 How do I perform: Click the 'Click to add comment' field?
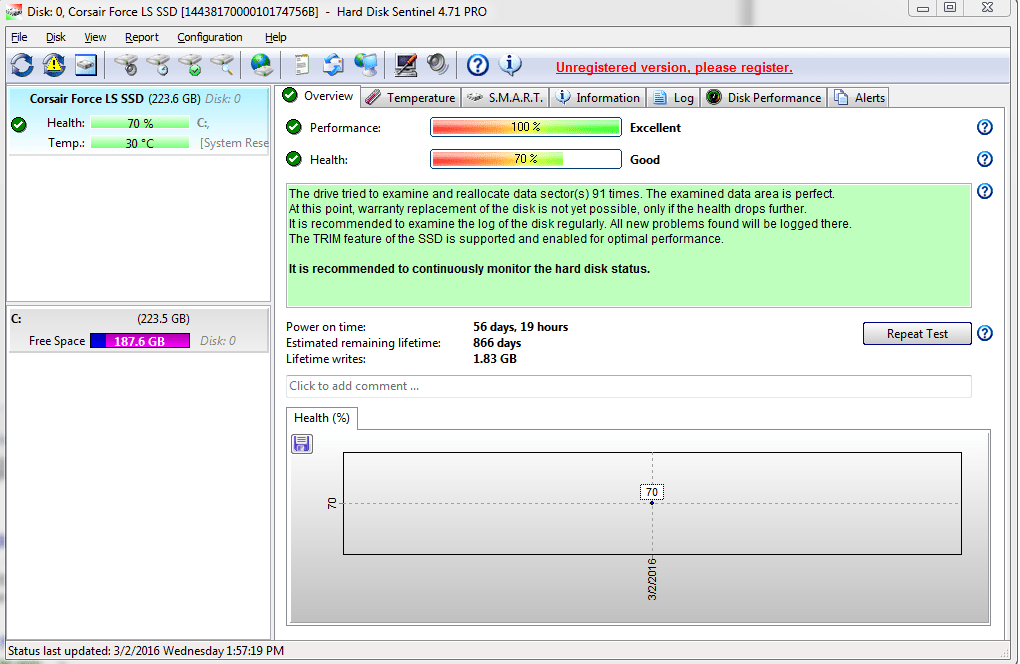[628, 386]
